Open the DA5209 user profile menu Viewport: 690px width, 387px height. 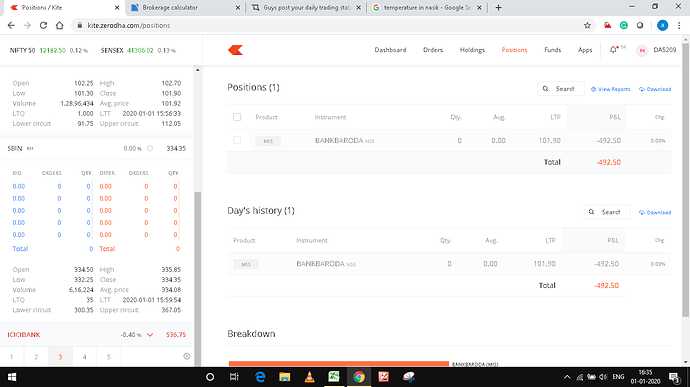(x=656, y=50)
